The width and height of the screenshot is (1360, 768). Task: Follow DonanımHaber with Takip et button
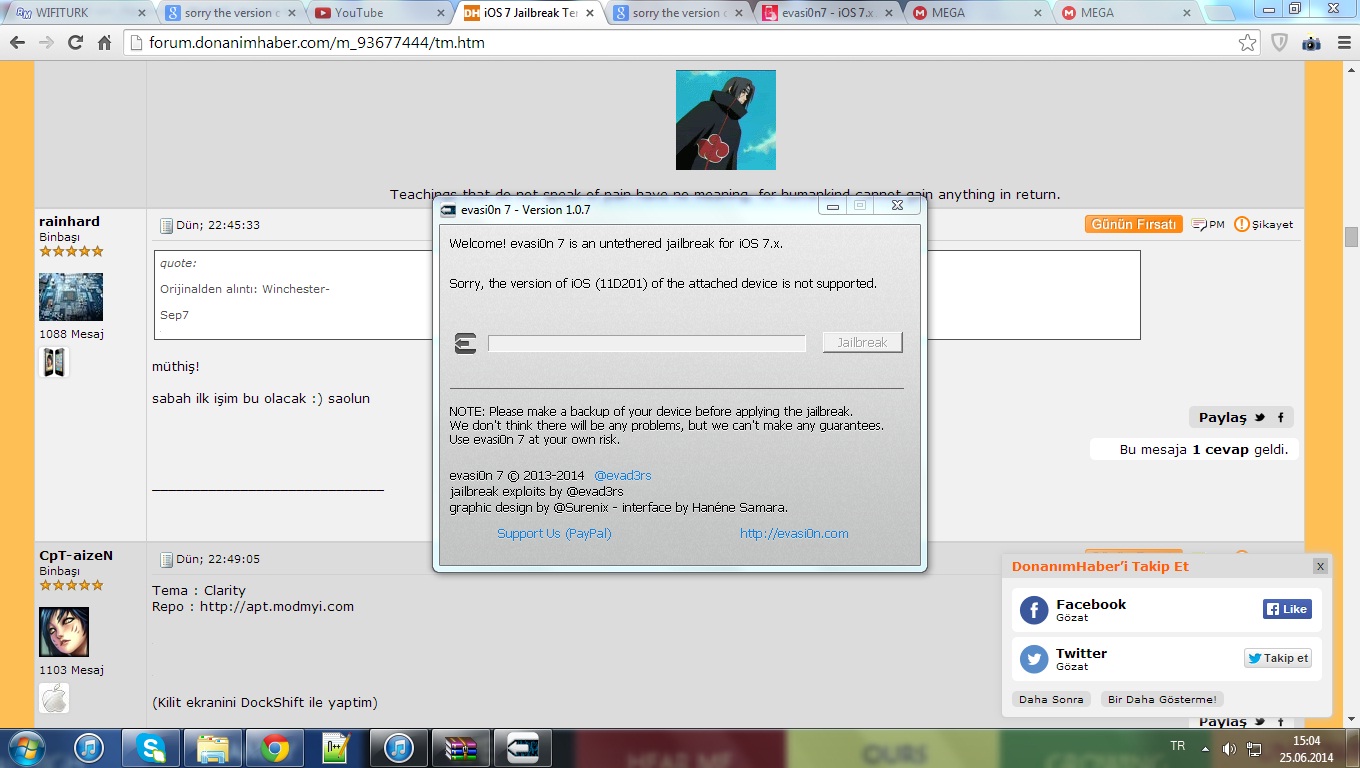[x=1278, y=658]
